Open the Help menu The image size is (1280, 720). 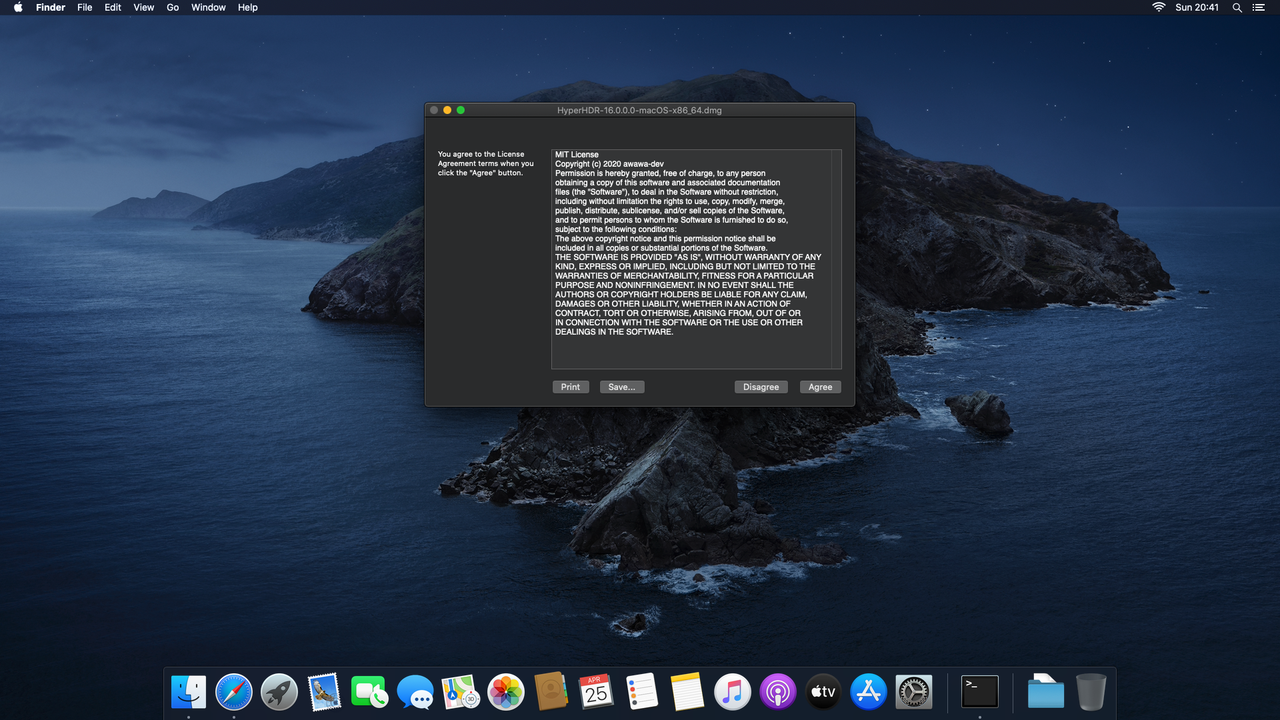[x=248, y=7]
